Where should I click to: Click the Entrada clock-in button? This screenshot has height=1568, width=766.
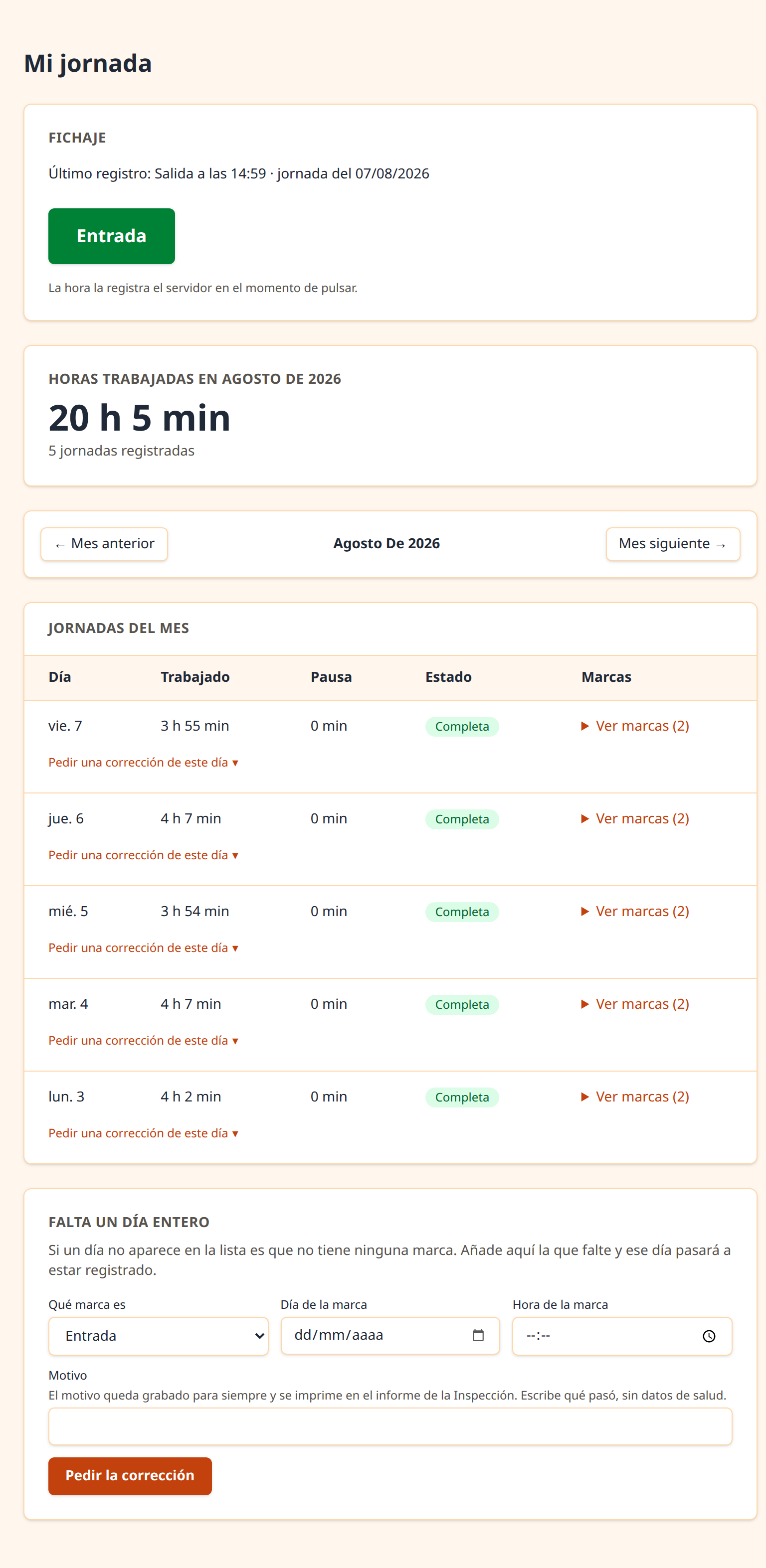[x=111, y=236]
